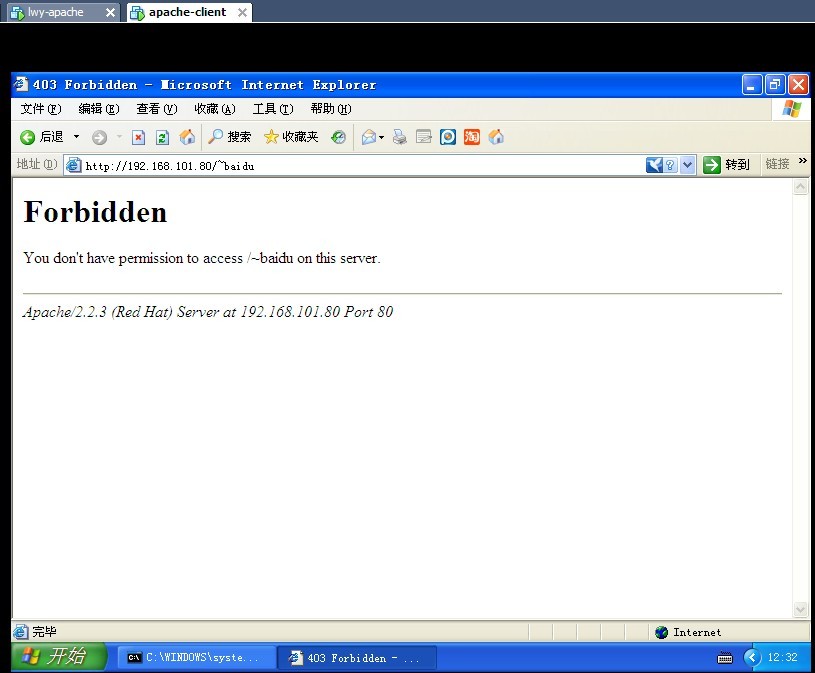
Task: Click the Print icon
Action: pyautogui.click(x=400, y=137)
